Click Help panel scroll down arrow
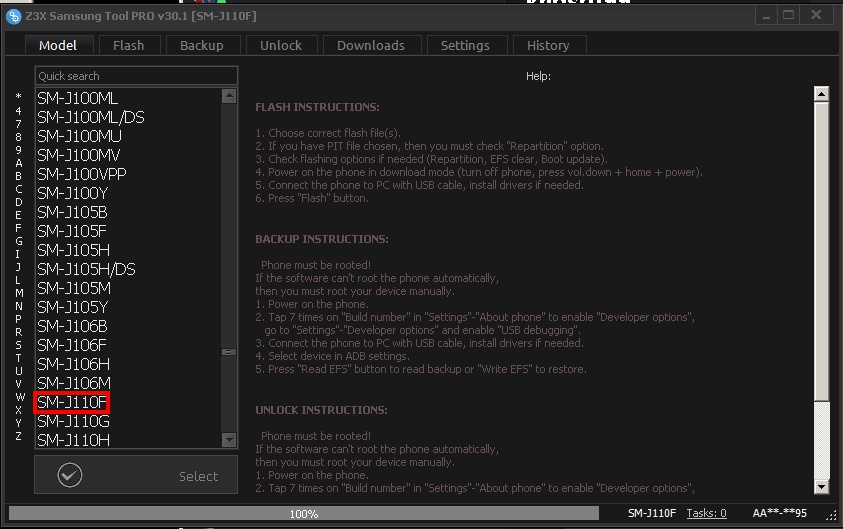The width and height of the screenshot is (843, 529). click(x=821, y=487)
